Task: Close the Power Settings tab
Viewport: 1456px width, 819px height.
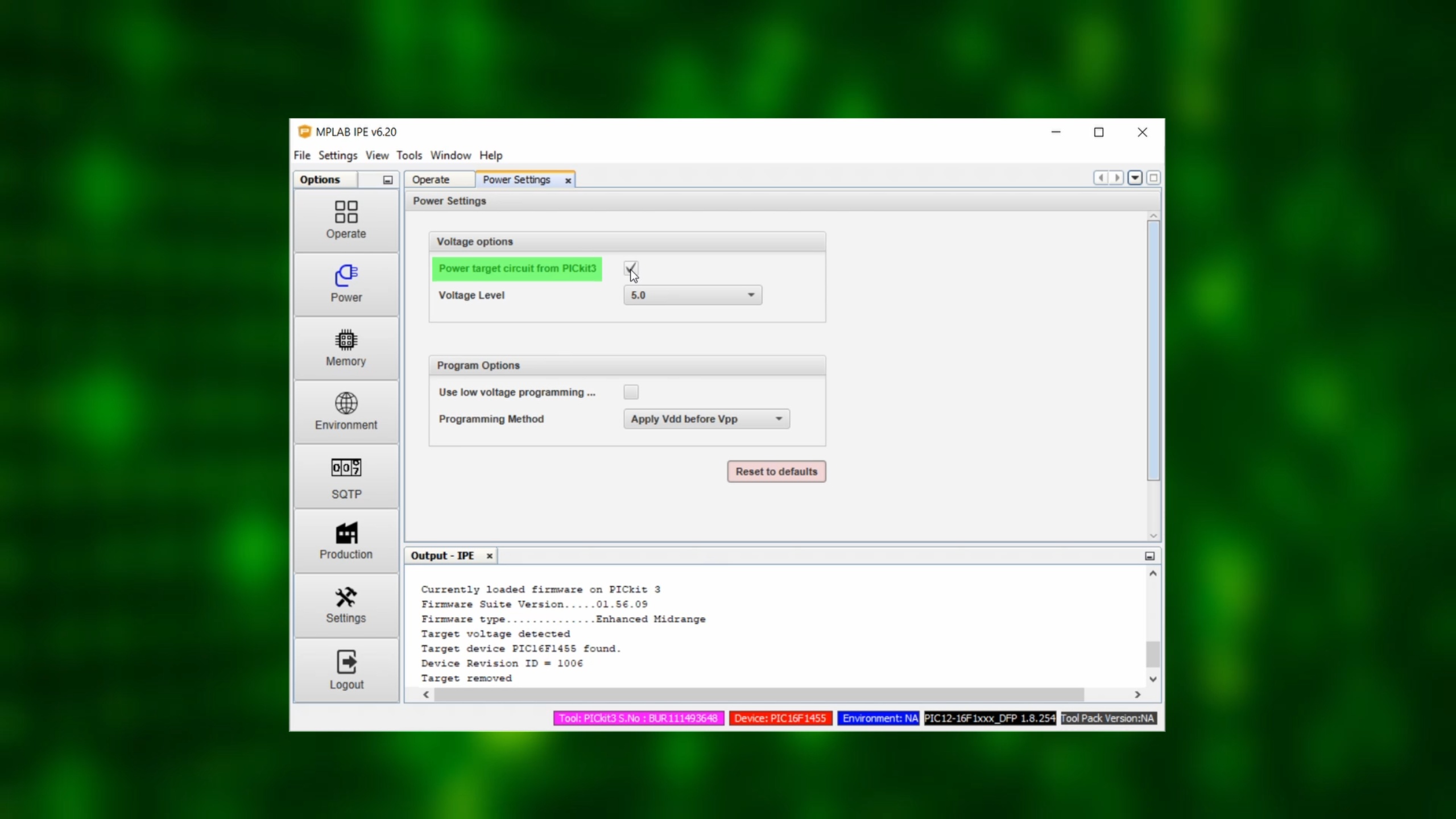Action: [568, 180]
